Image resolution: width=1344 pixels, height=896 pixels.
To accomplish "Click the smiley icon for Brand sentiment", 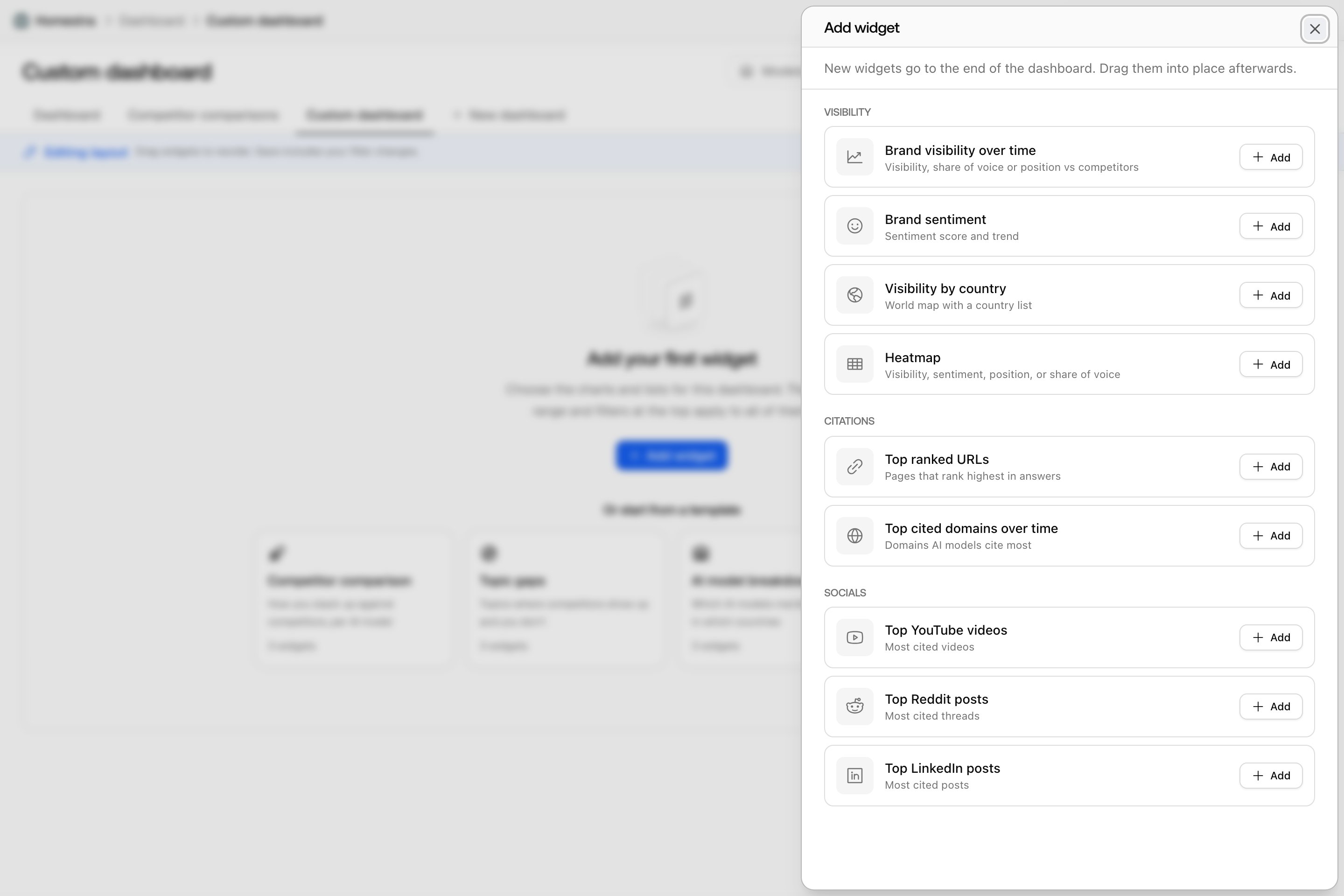I will coord(854,226).
